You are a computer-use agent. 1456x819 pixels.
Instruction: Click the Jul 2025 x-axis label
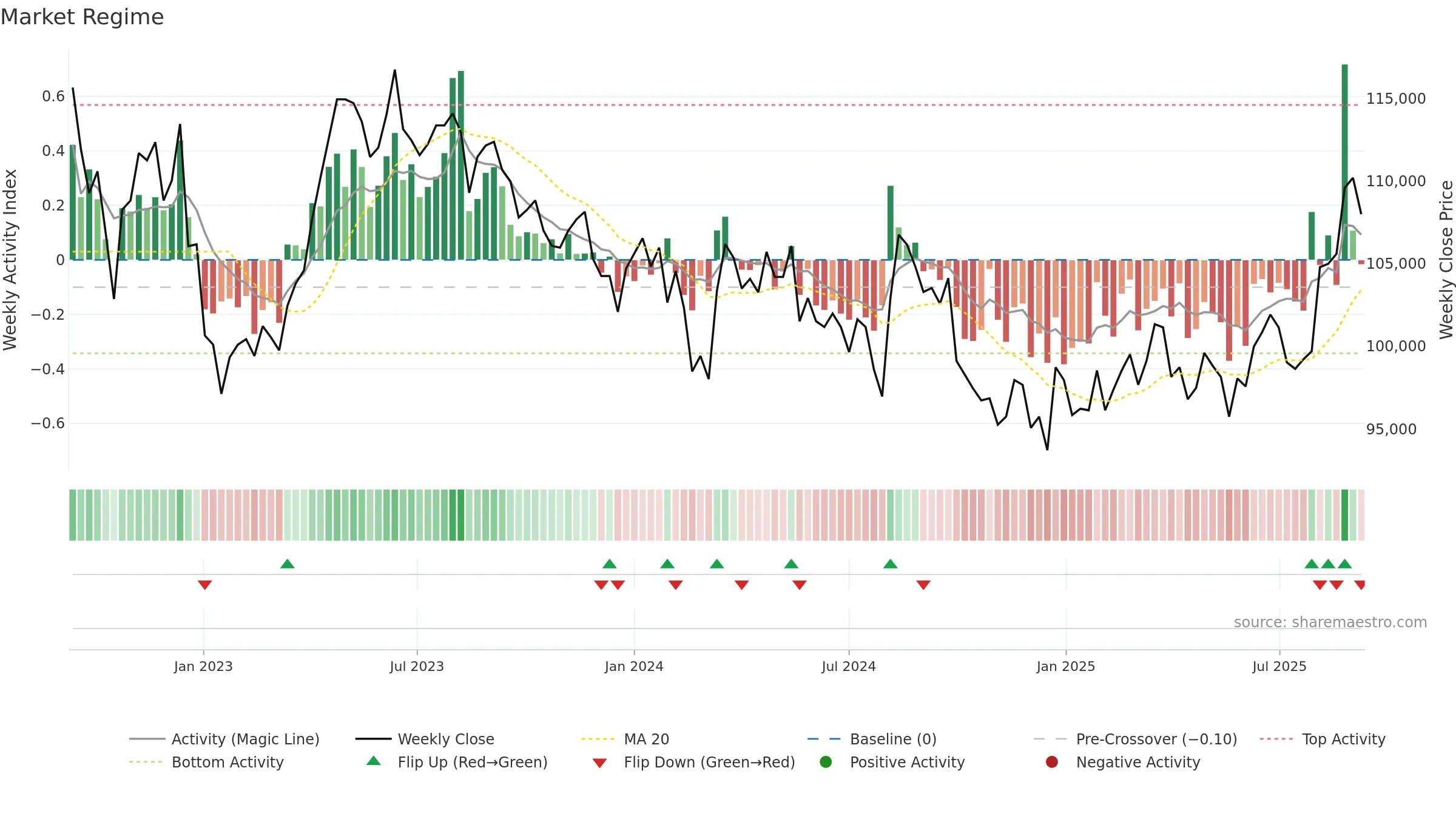pyautogui.click(x=1279, y=666)
